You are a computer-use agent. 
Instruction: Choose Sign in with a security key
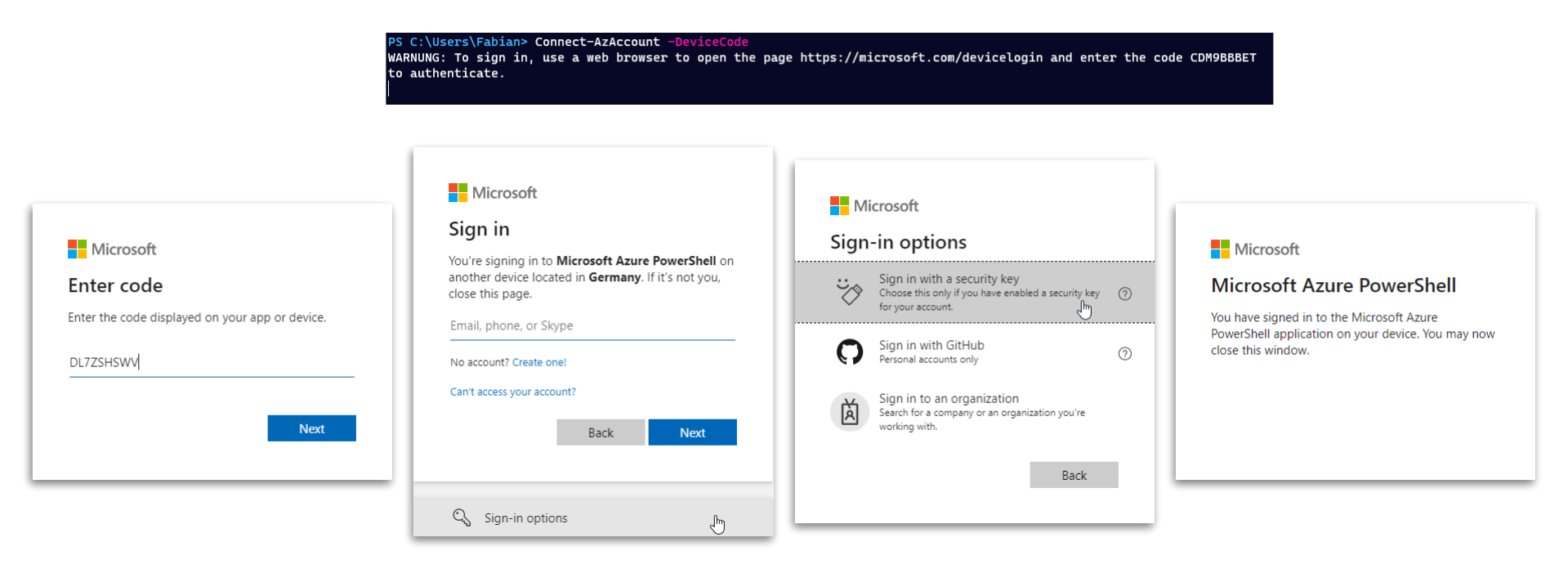coord(975,293)
